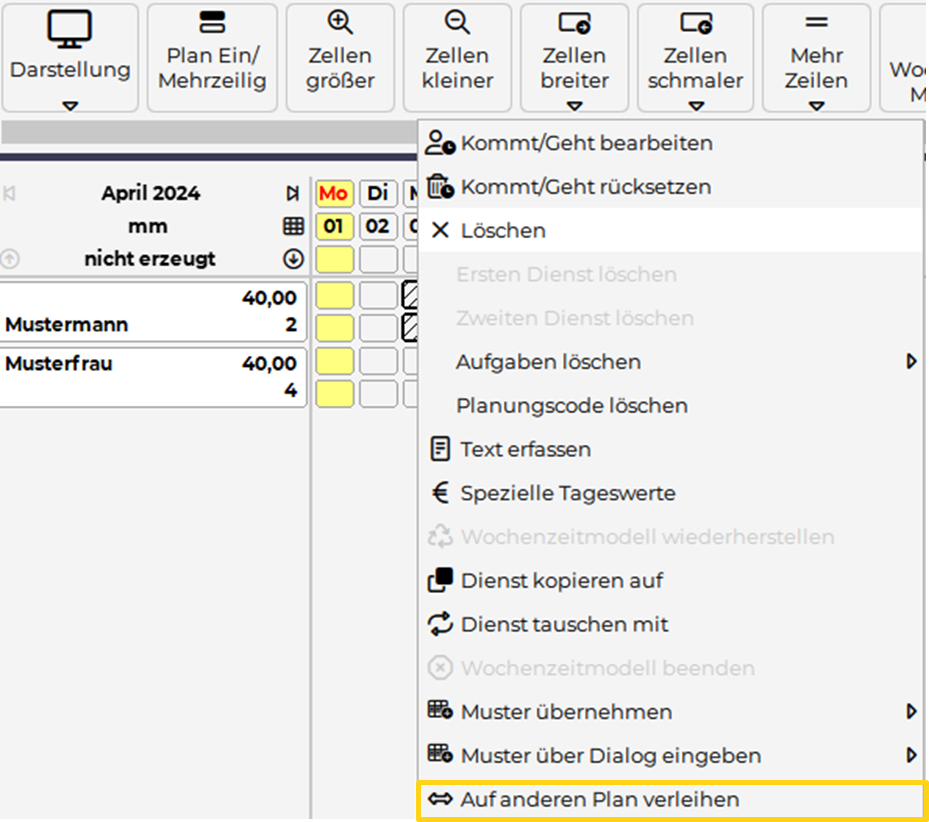929x822 pixels.
Task: Click the Zellen kleiner zoom-out icon
Action: click(457, 23)
